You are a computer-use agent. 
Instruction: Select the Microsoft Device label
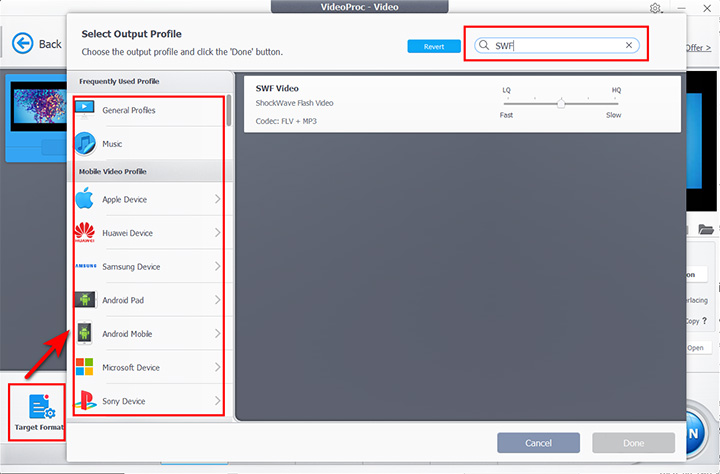coord(131,367)
